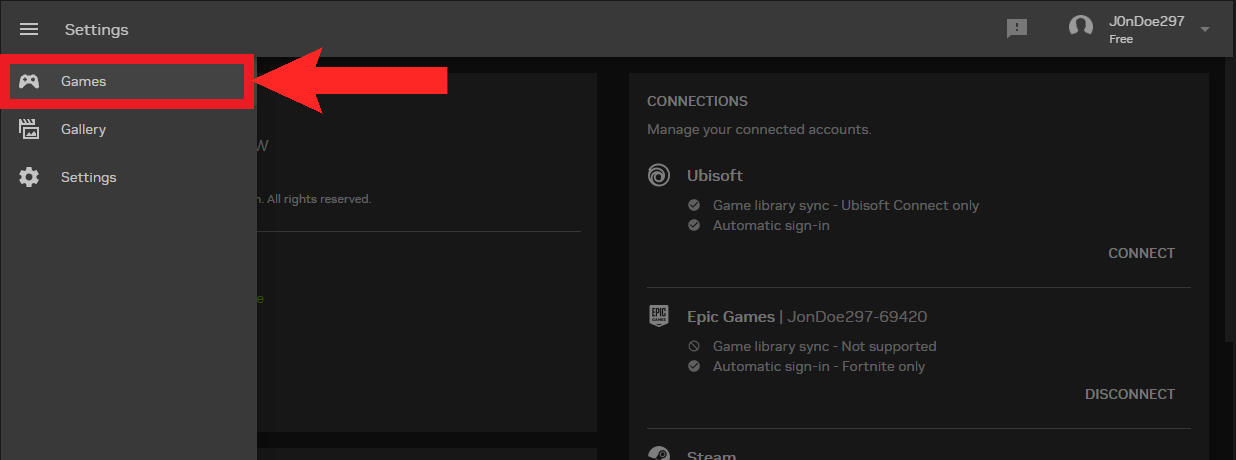Click the Epic Games logo icon
The height and width of the screenshot is (460, 1236).
pos(659,317)
